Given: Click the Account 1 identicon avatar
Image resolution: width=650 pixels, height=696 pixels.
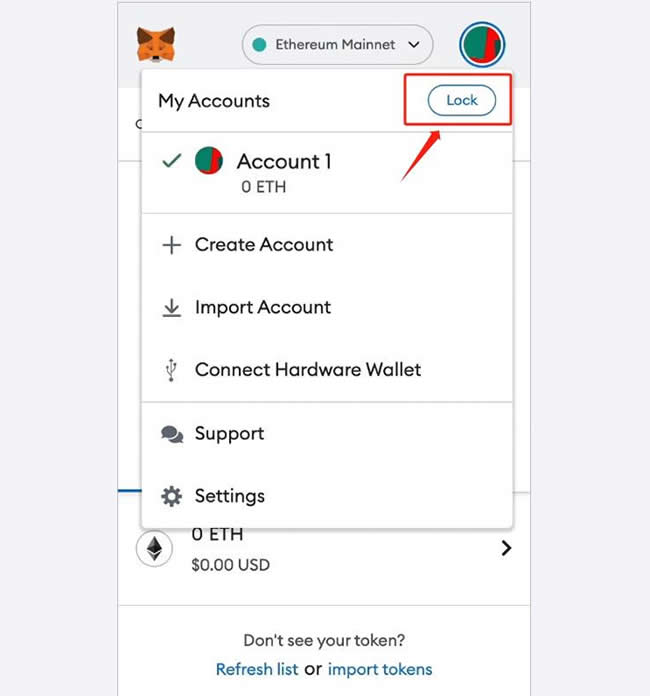Looking at the screenshot, I should [x=209, y=161].
